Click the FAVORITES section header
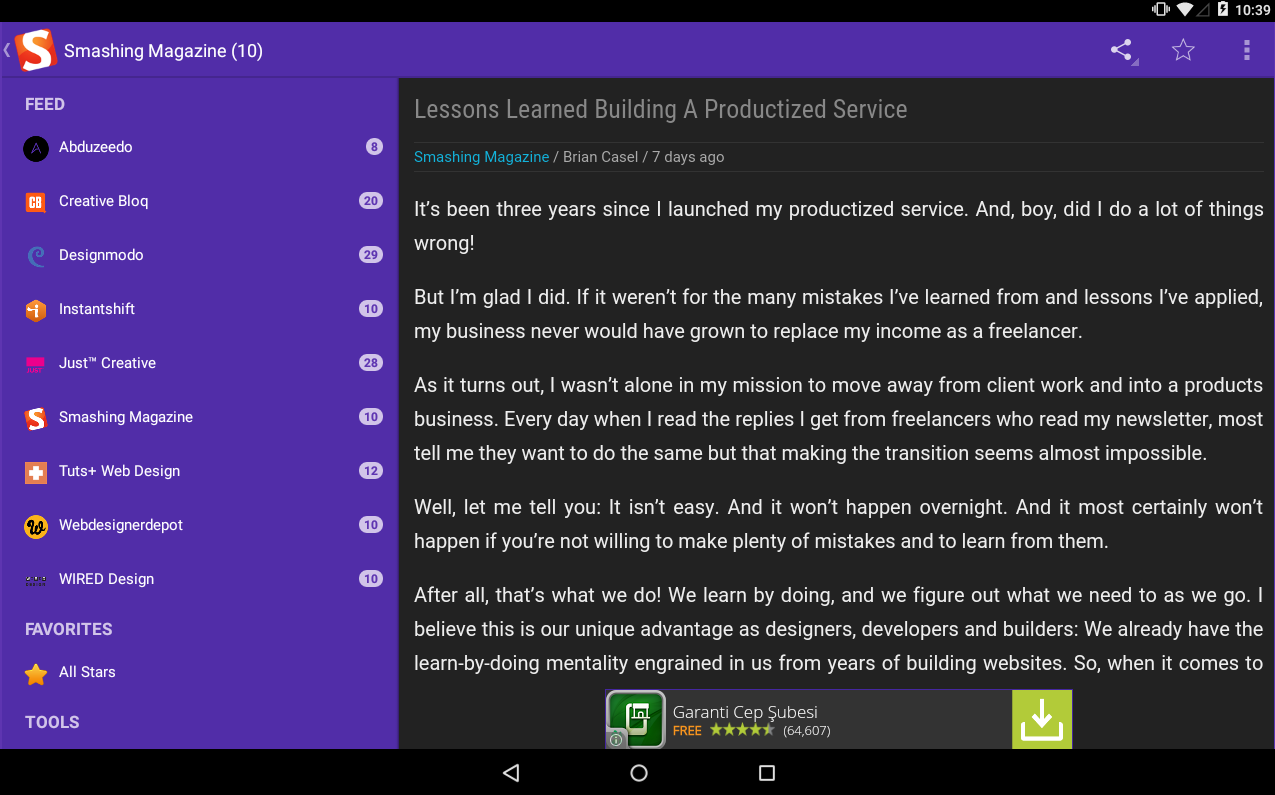This screenshot has height=795, width=1275. pos(69,629)
